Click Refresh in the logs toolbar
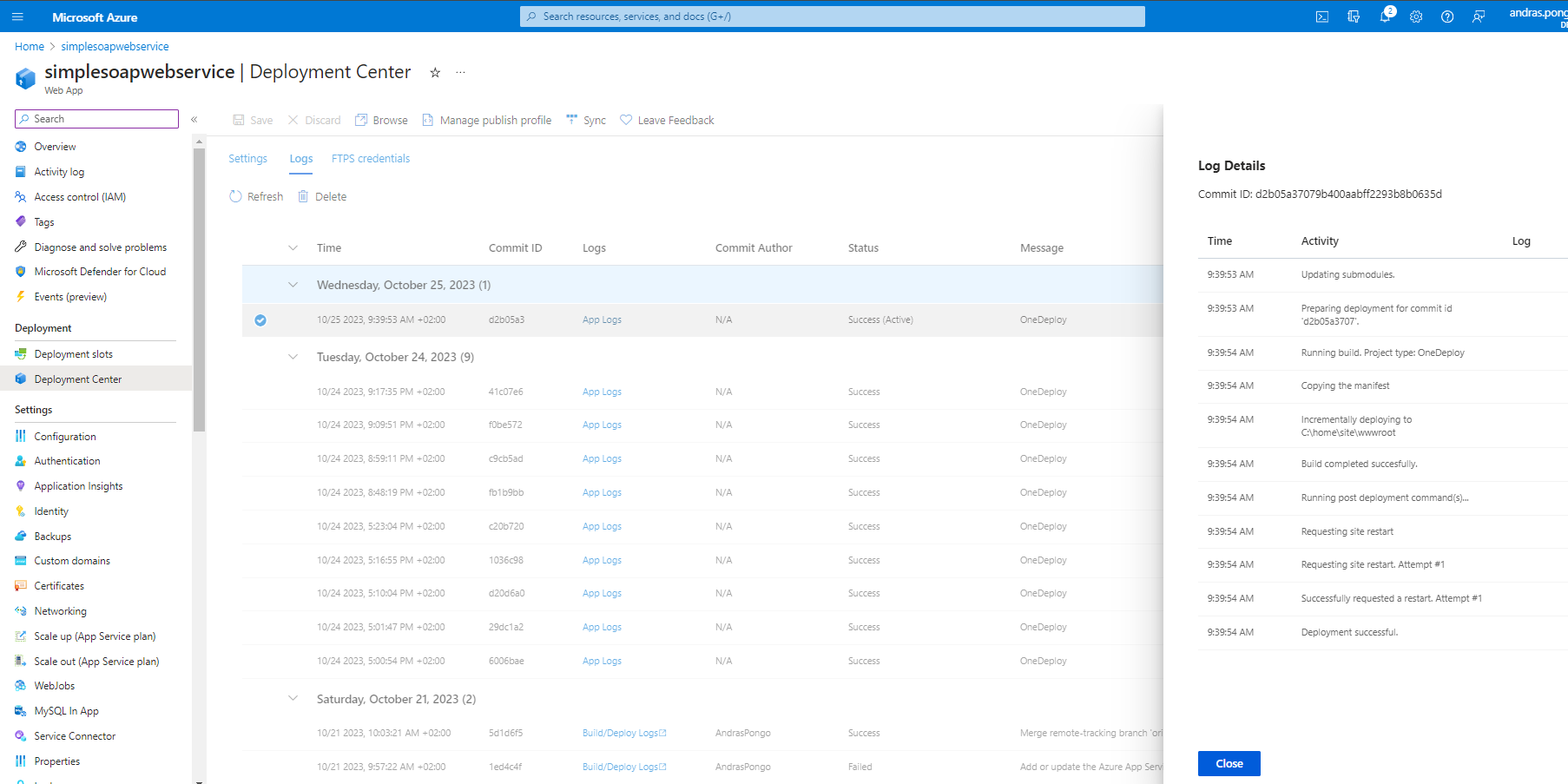This screenshot has height=784, width=1568. 256,197
